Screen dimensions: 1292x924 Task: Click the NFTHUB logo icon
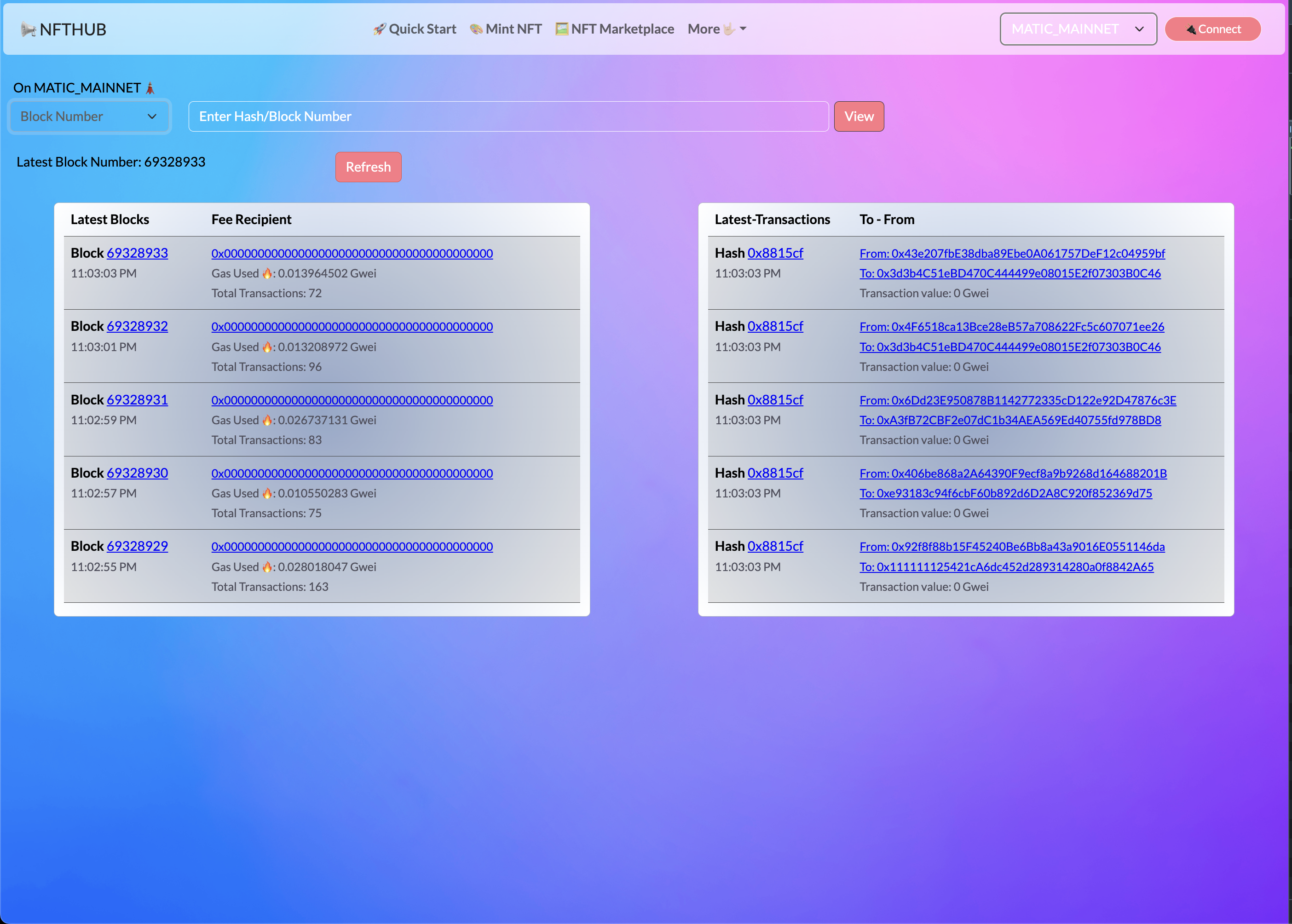tap(28, 29)
